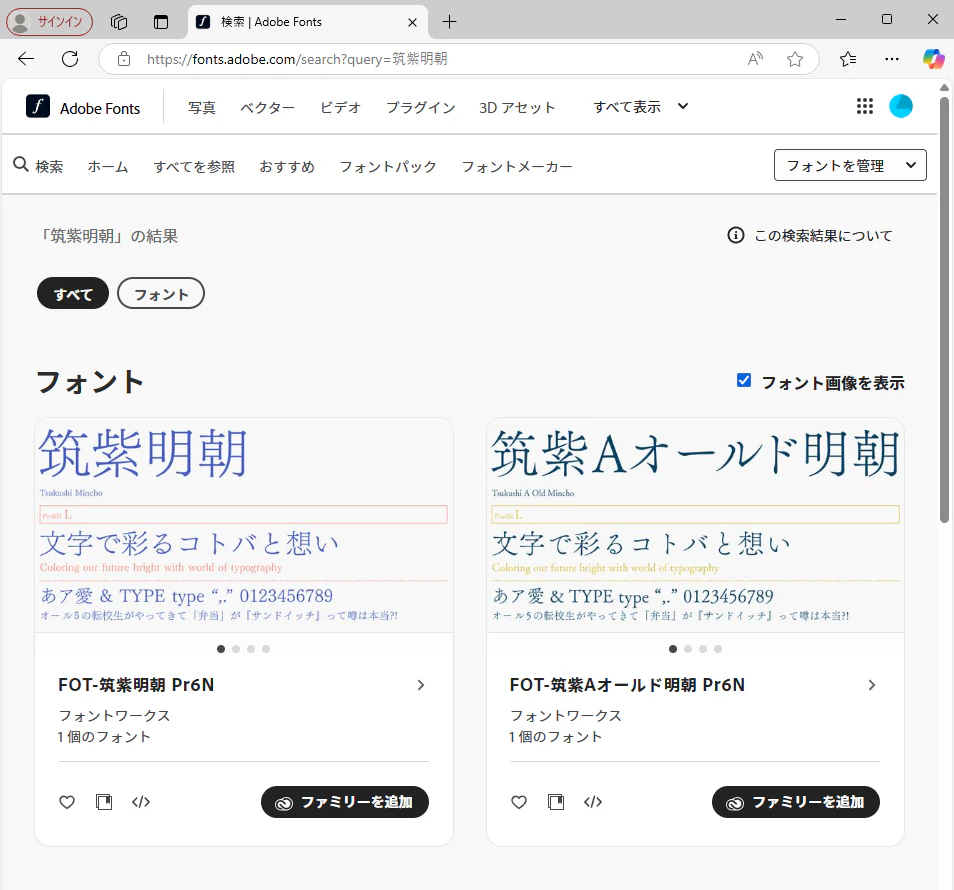954x890 pixels.
Task: Open the tab actions menu icon
Action: coord(161,22)
